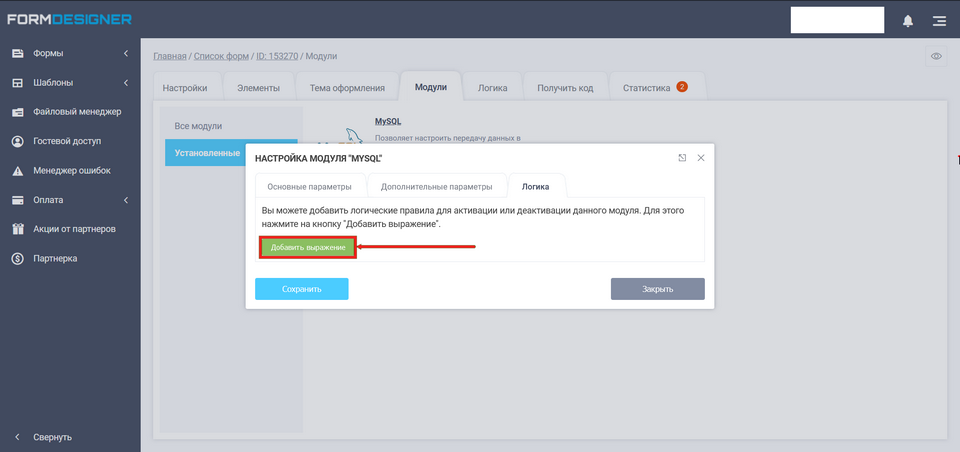This screenshot has height=452, width=960.
Task: Click the Добавить выражение button
Action: click(x=308, y=247)
